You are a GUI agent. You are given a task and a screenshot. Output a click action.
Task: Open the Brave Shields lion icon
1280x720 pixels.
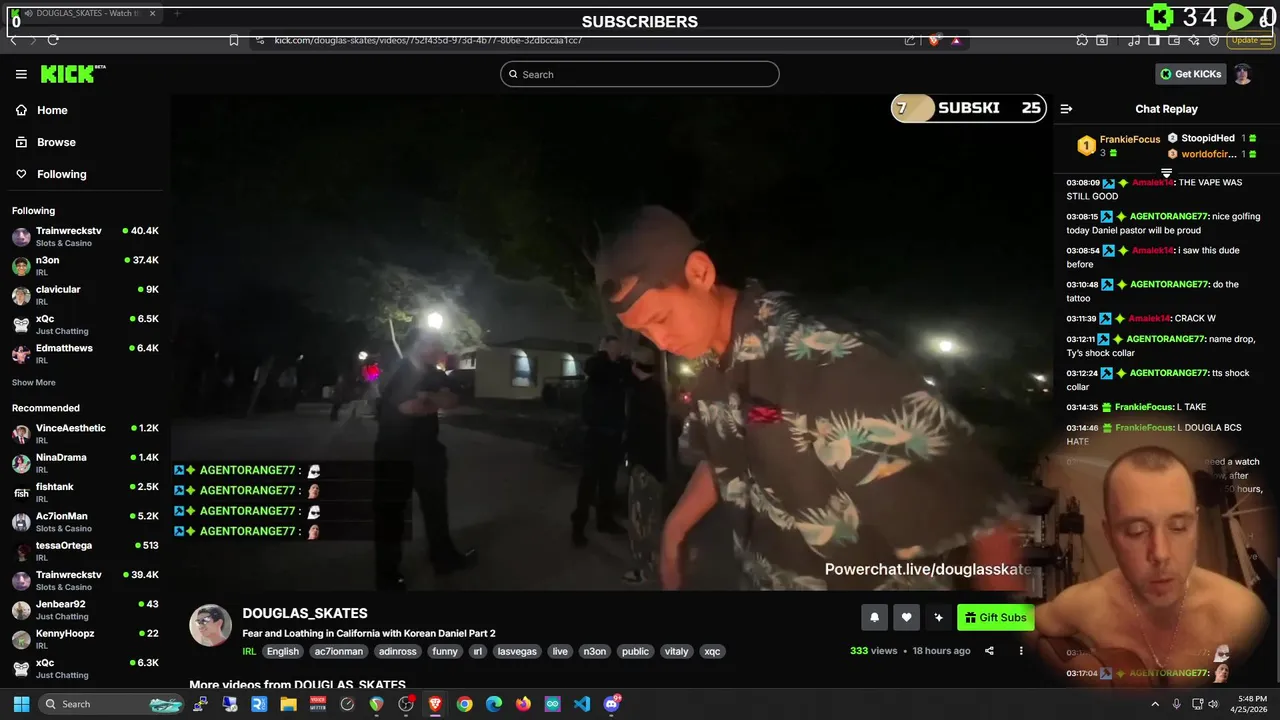(x=934, y=40)
